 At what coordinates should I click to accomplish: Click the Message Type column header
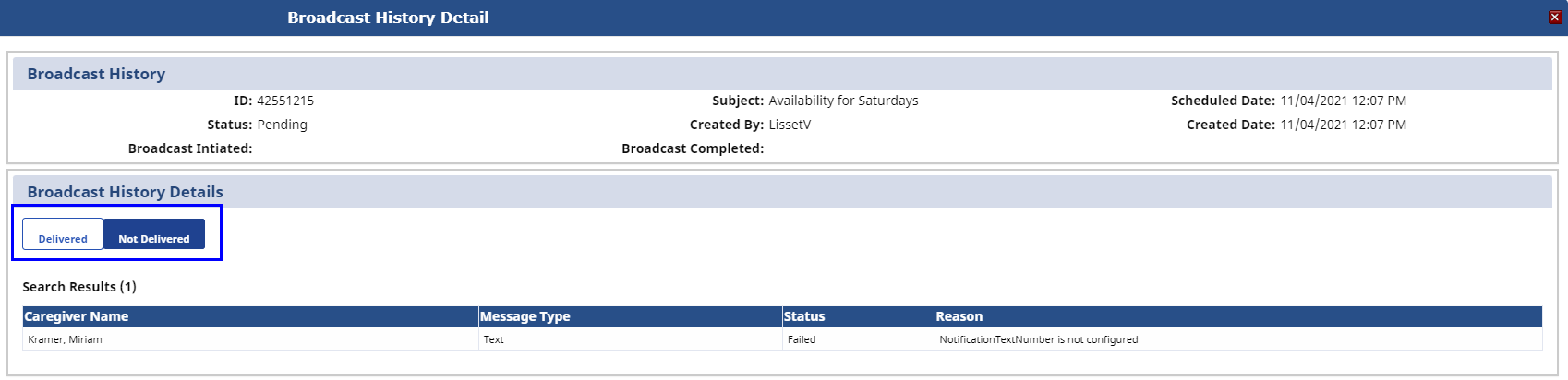pyautogui.click(x=525, y=316)
